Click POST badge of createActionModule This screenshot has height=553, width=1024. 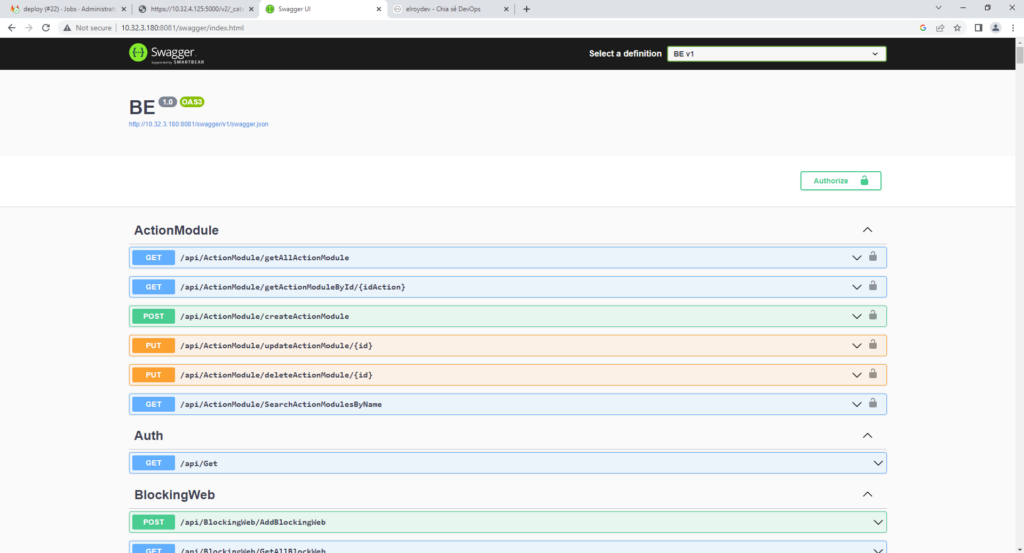[153, 316]
